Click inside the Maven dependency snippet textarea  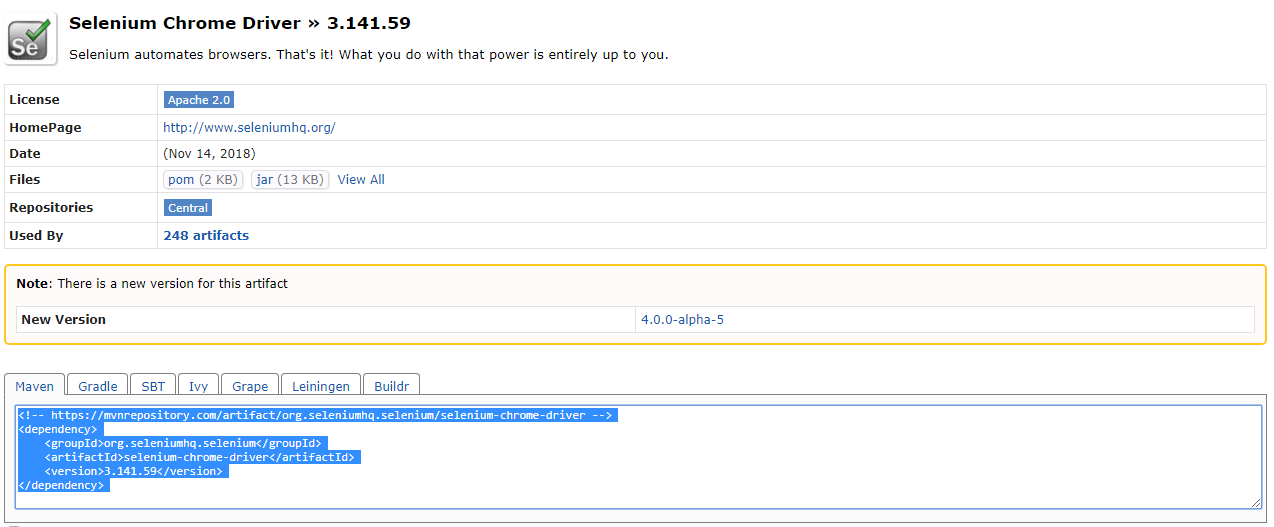point(638,457)
